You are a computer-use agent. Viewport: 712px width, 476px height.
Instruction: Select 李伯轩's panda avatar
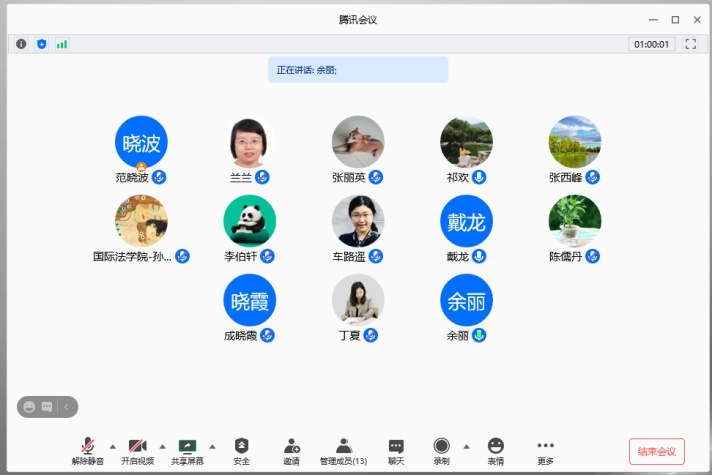pyautogui.click(x=249, y=221)
